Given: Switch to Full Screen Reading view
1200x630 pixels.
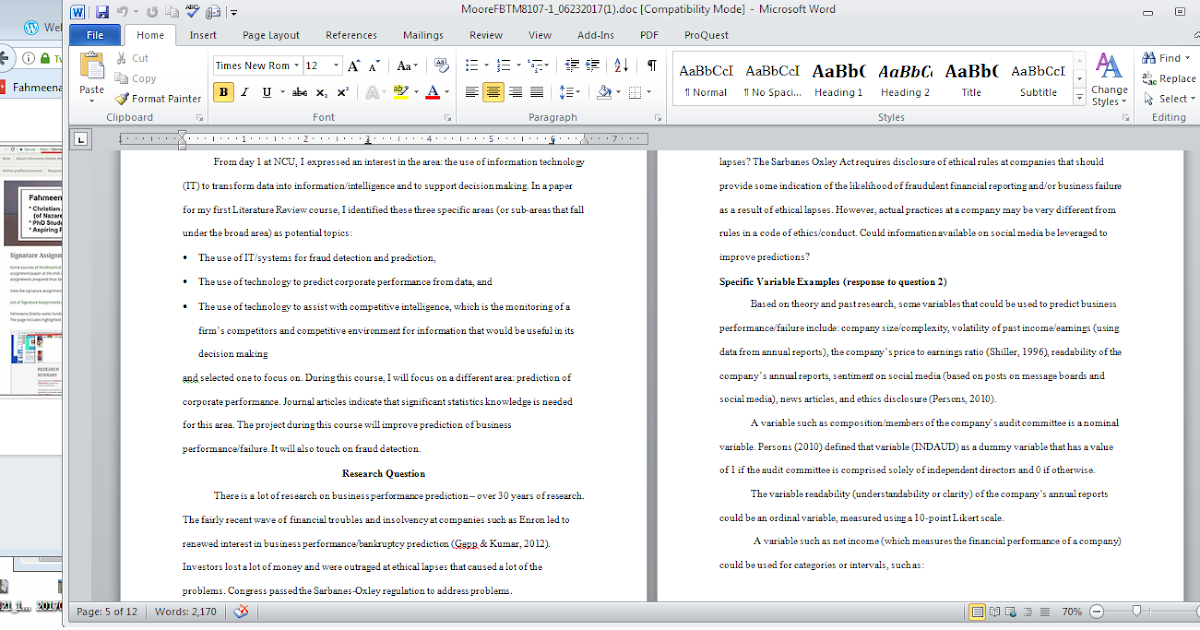Looking at the screenshot, I should coord(996,611).
